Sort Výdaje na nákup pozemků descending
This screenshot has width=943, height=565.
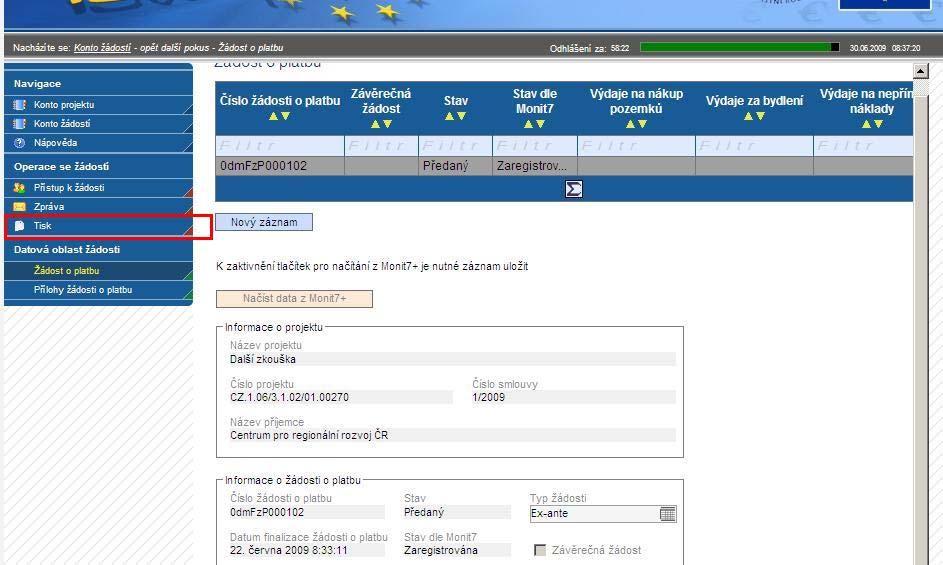tap(642, 124)
